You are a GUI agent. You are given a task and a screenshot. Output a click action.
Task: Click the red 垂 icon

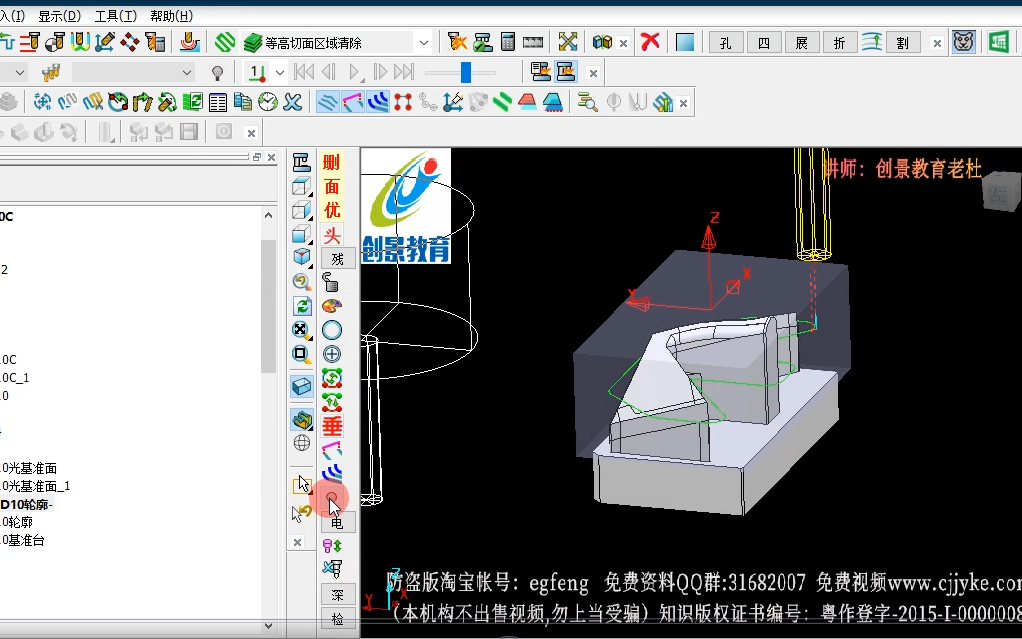click(332, 426)
